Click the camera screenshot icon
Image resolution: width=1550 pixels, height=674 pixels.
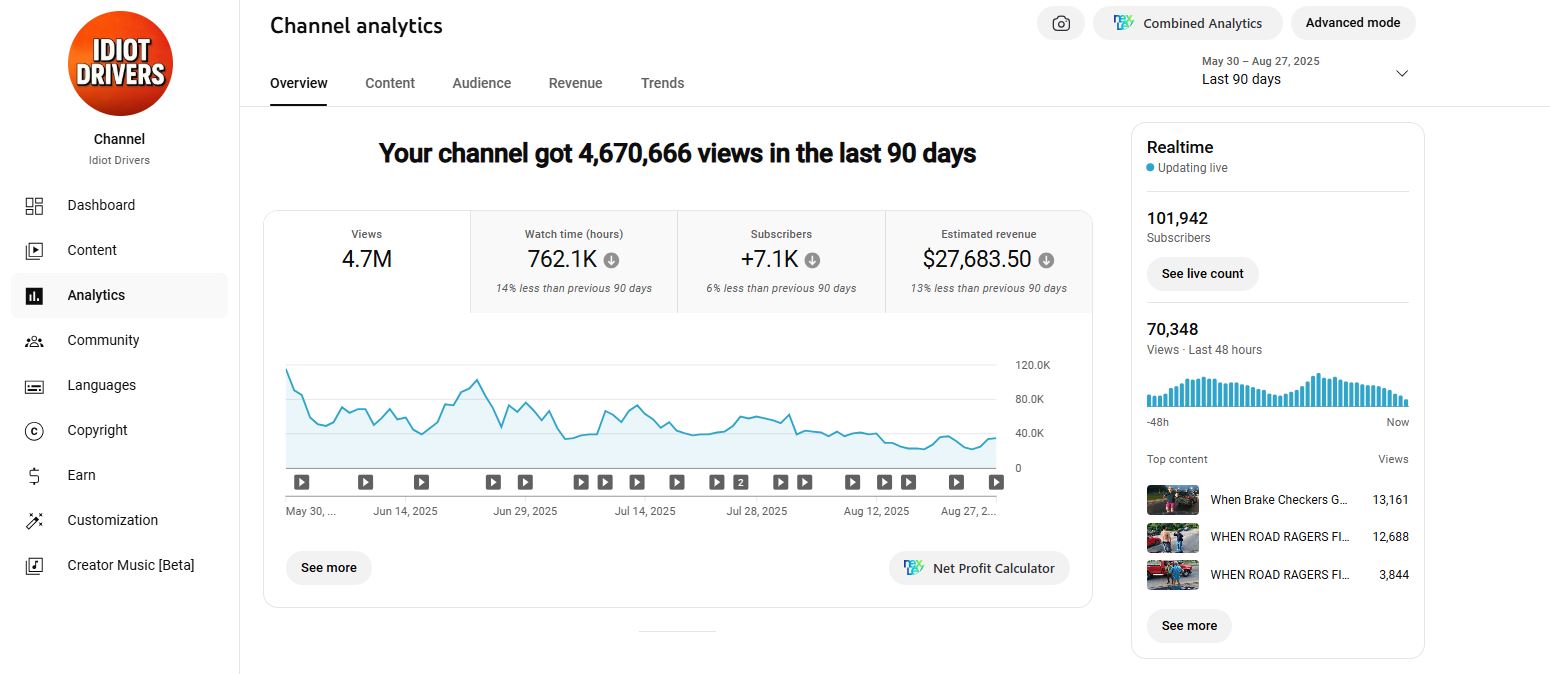pyautogui.click(x=1061, y=23)
